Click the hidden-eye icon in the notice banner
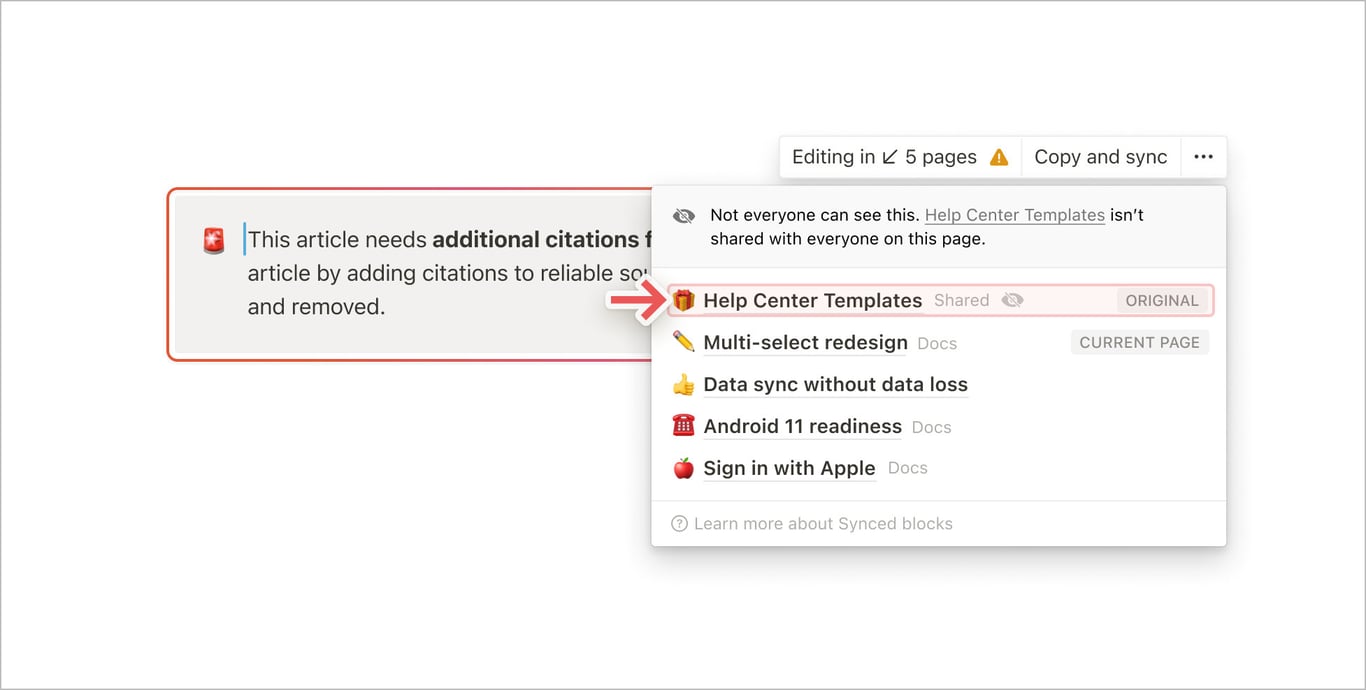 tap(684, 216)
